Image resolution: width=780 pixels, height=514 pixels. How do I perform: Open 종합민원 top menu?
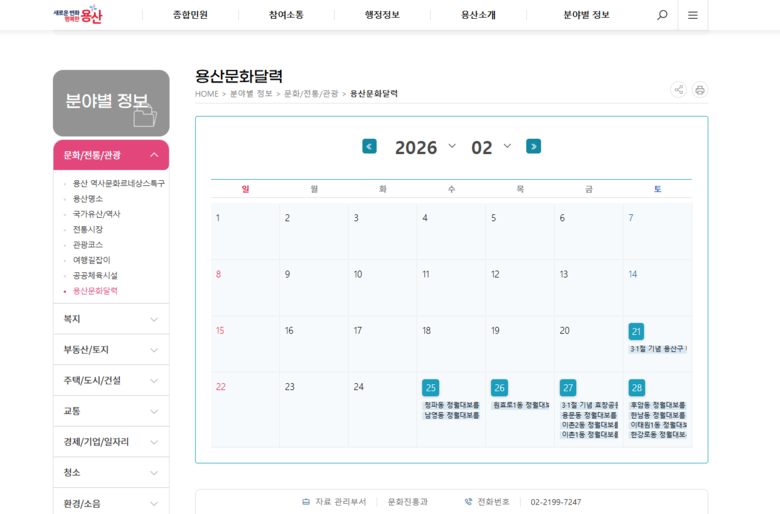pos(190,15)
